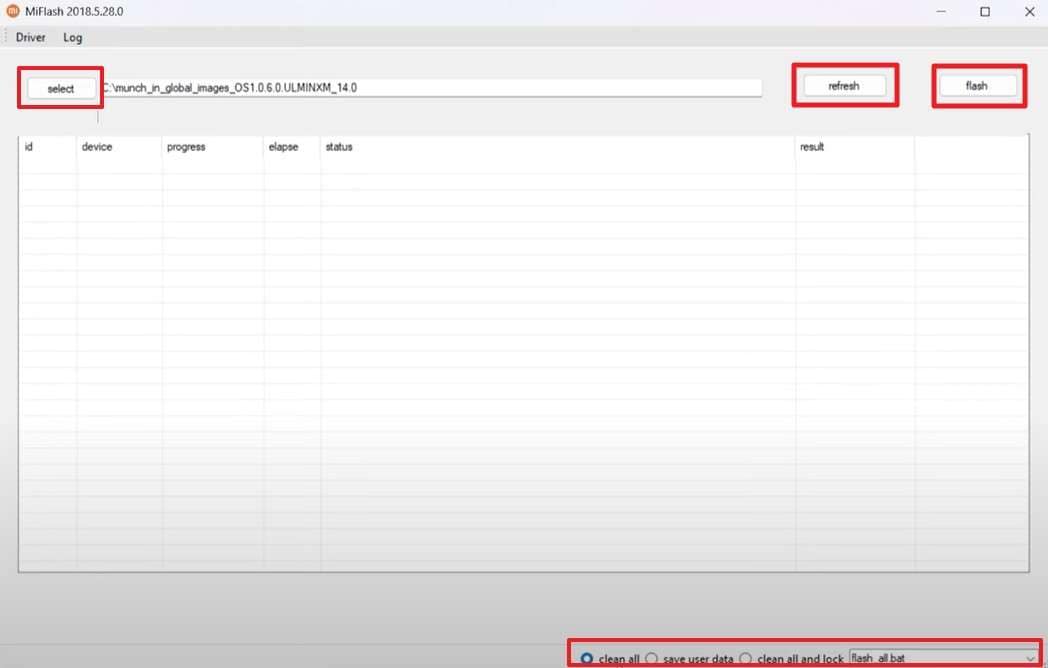Viewport: 1048px width, 668px height.
Task: Open the Driver menu
Action: 30,37
